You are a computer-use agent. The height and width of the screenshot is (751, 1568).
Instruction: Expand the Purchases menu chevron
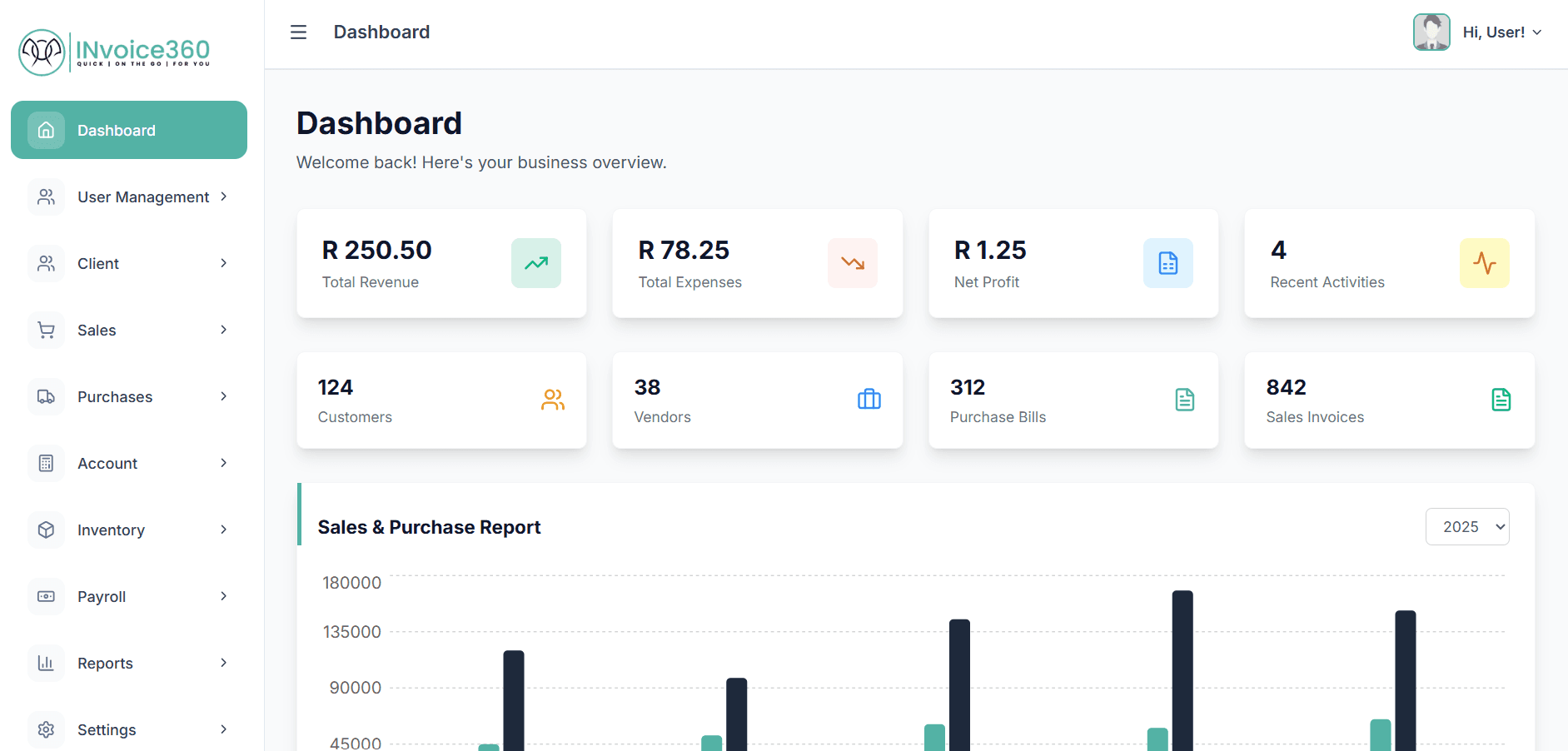pyautogui.click(x=223, y=396)
